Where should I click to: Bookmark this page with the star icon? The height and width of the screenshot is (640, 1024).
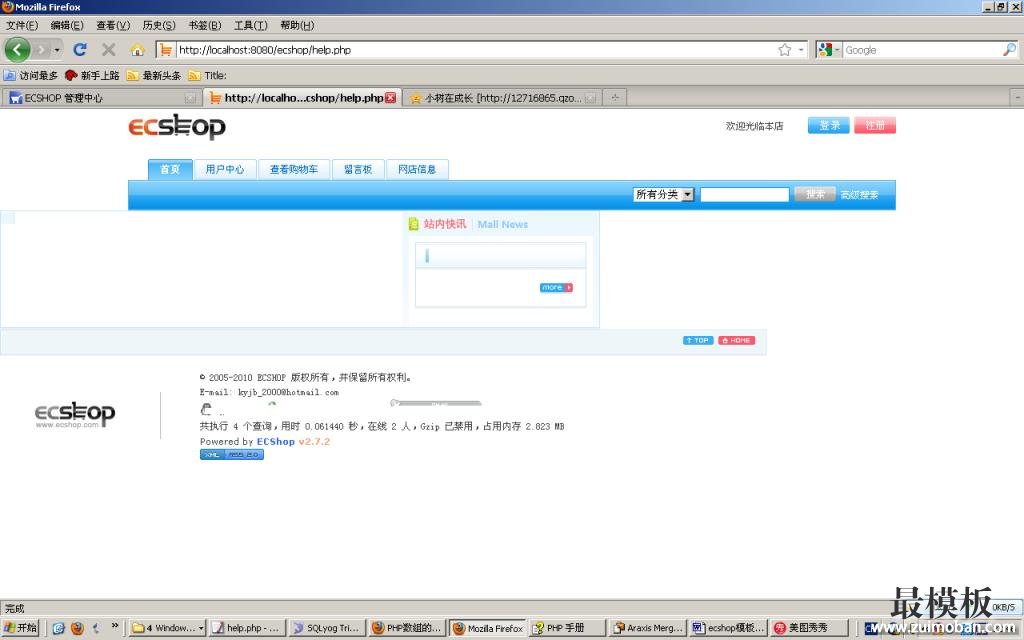click(x=784, y=50)
